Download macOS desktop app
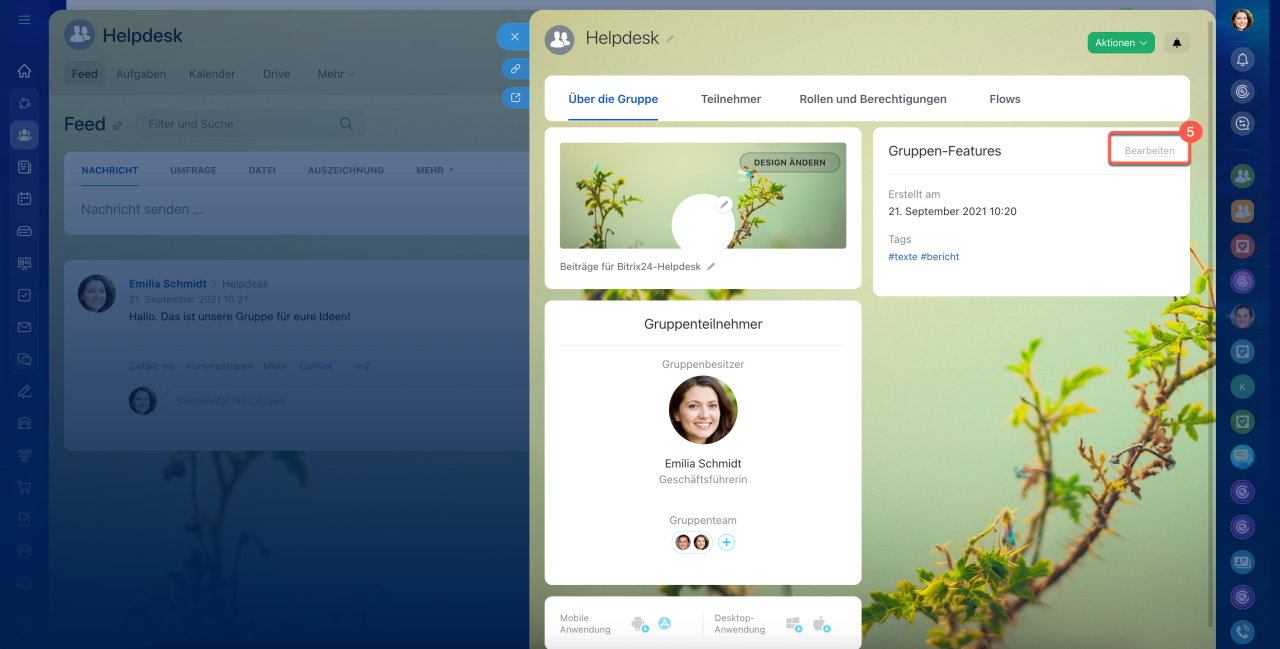Screen dimensions: 1280x649 (x=821, y=624)
